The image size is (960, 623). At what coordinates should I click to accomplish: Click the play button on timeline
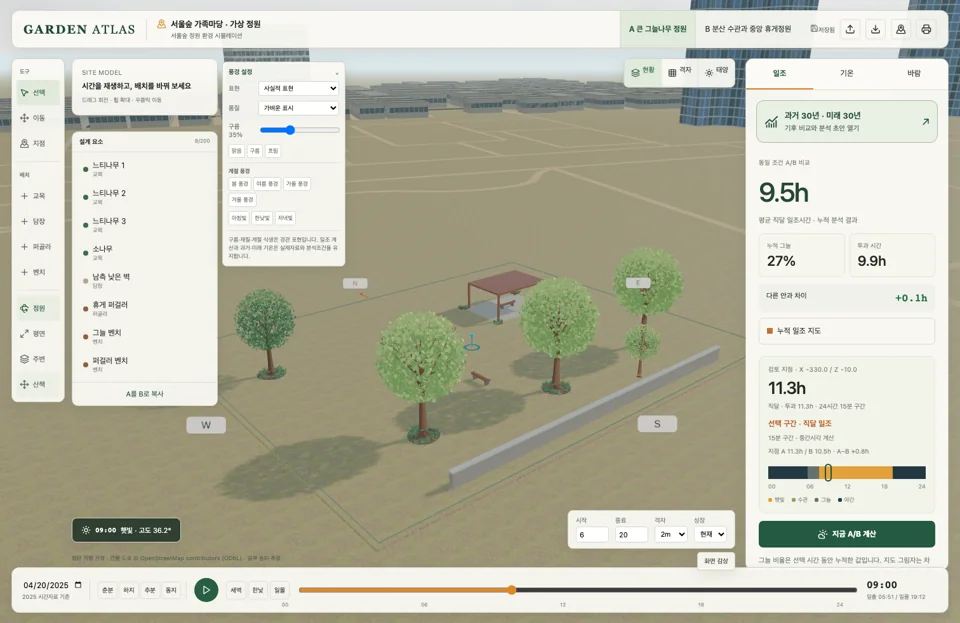click(206, 590)
